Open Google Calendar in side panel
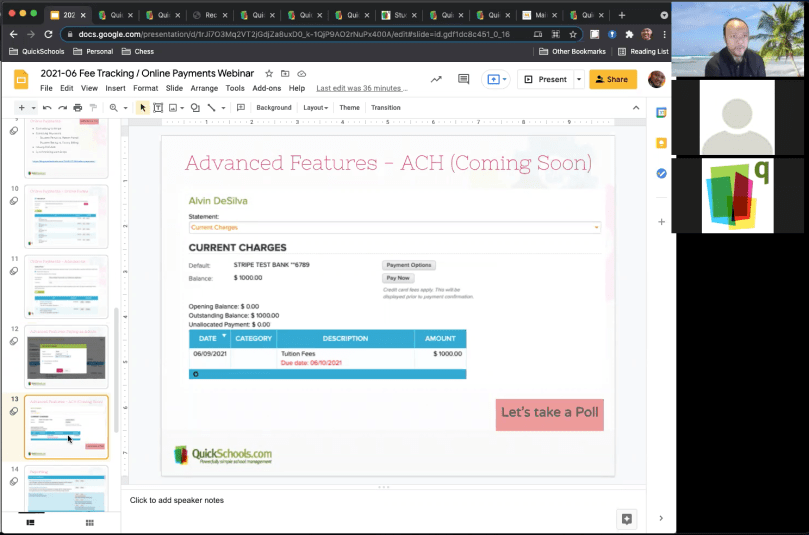 [661, 113]
